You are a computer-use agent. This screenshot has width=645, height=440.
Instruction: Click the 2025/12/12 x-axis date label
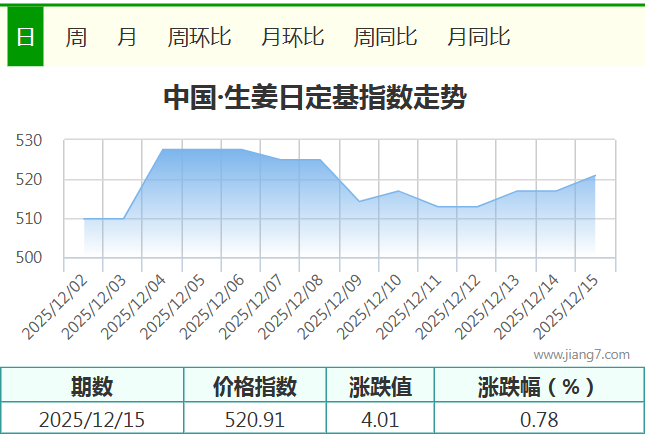[x=449, y=307]
